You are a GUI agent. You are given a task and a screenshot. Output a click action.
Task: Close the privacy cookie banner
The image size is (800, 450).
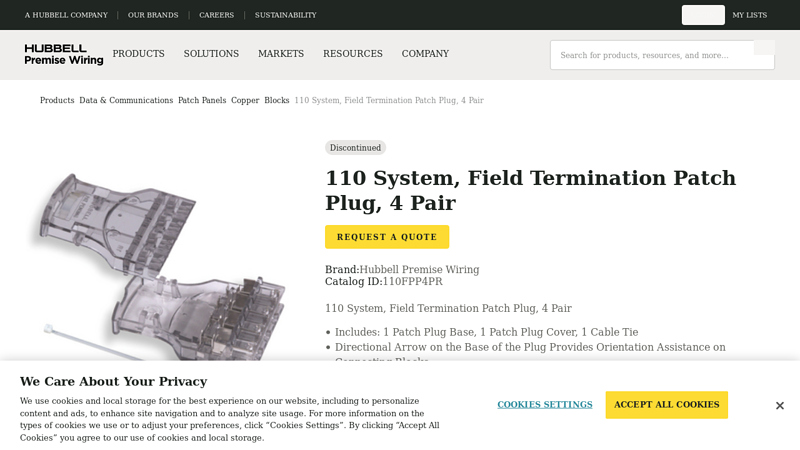(780, 406)
